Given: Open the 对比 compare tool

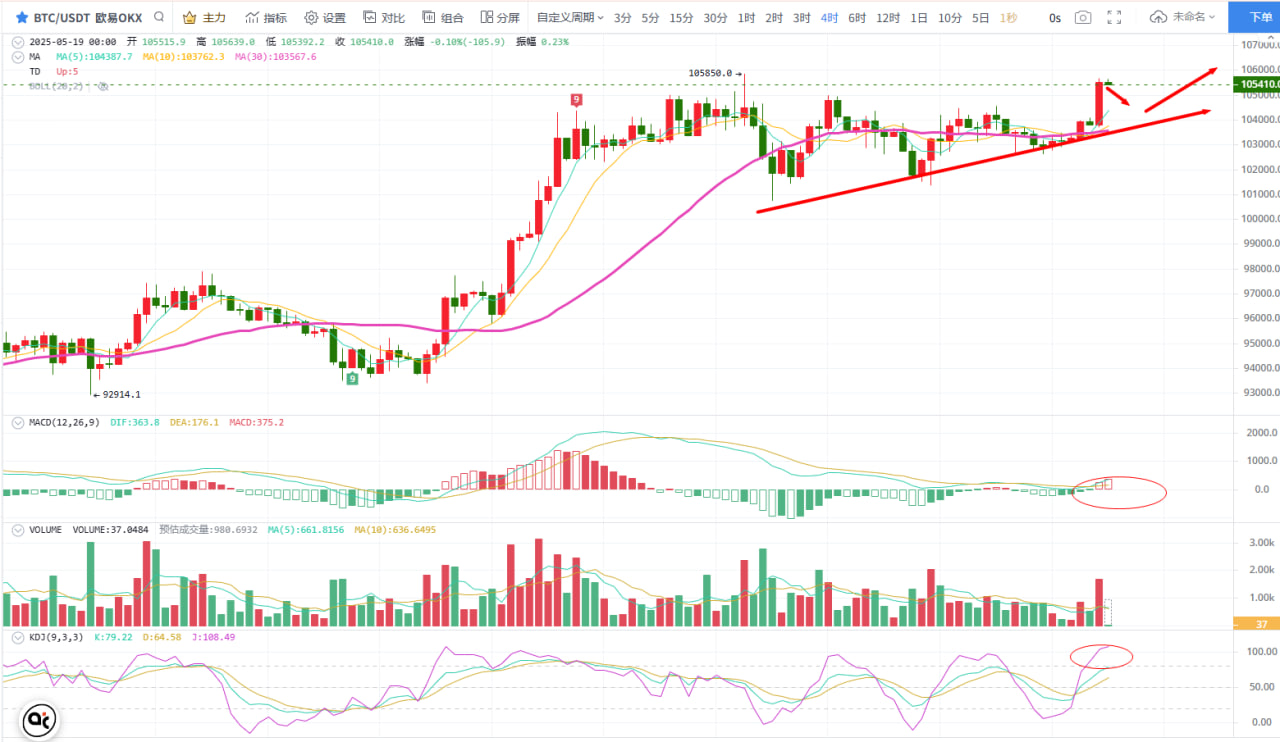Looking at the screenshot, I should click(x=384, y=18).
